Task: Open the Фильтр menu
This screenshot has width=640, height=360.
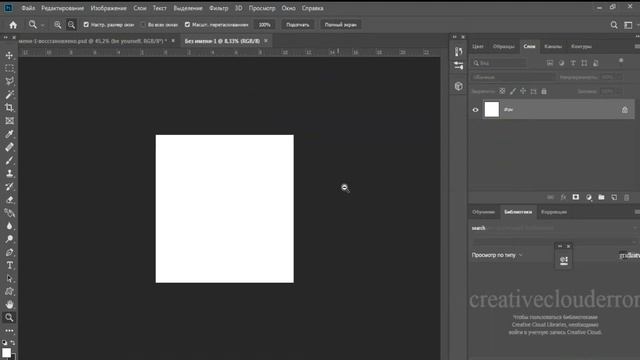Action: (218, 8)
